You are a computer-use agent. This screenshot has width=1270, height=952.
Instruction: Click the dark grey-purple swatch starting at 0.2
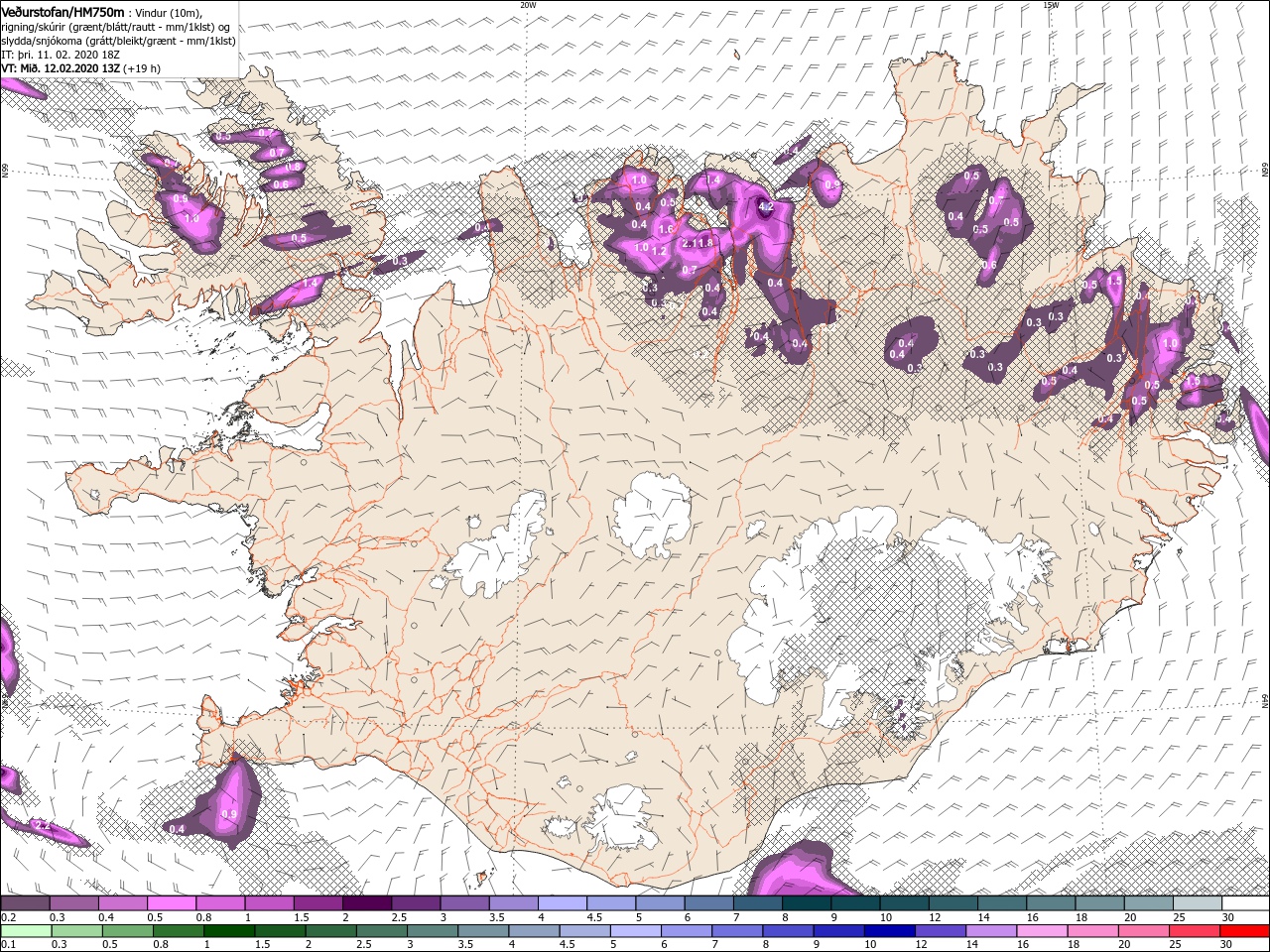click(25, 903)
